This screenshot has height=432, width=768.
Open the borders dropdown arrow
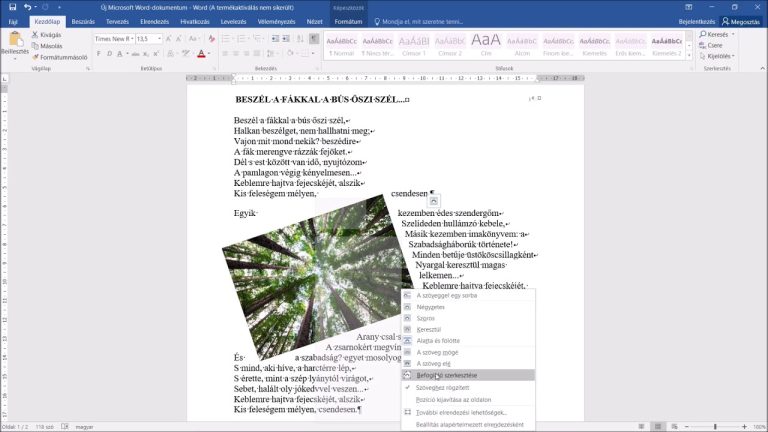[313, 53]
